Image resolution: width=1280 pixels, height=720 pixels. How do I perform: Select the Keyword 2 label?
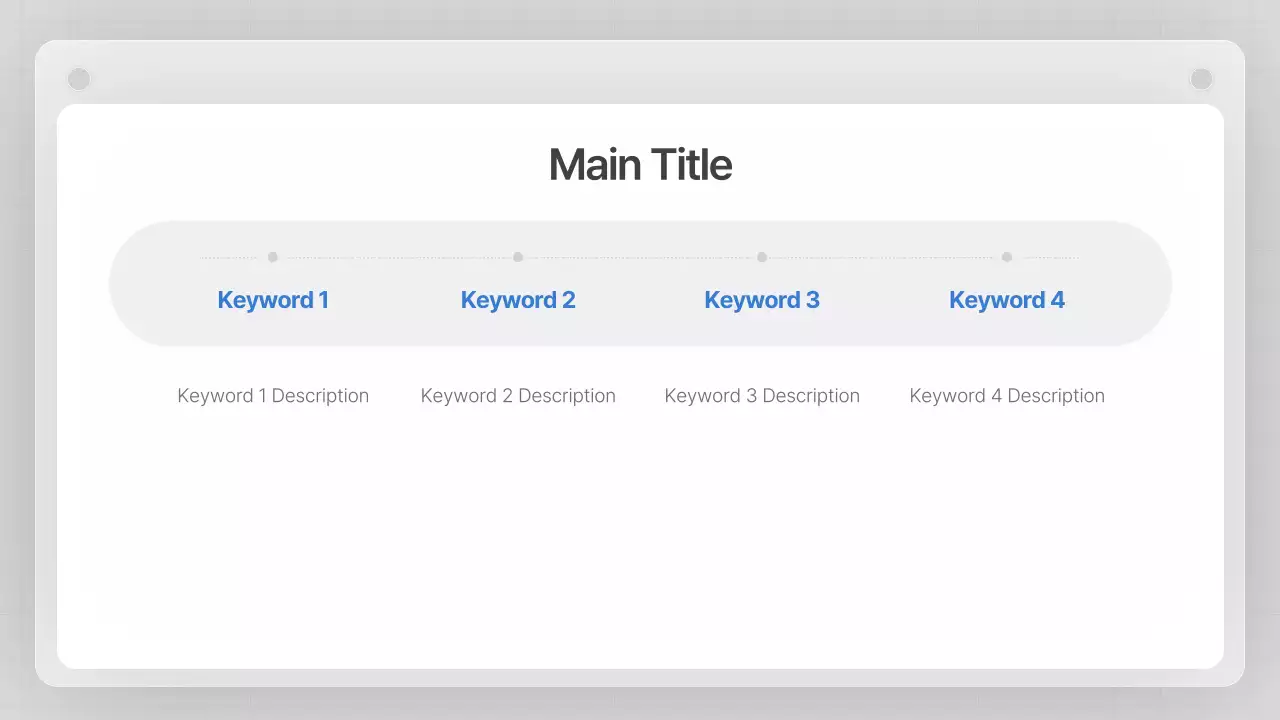point(518,300)
